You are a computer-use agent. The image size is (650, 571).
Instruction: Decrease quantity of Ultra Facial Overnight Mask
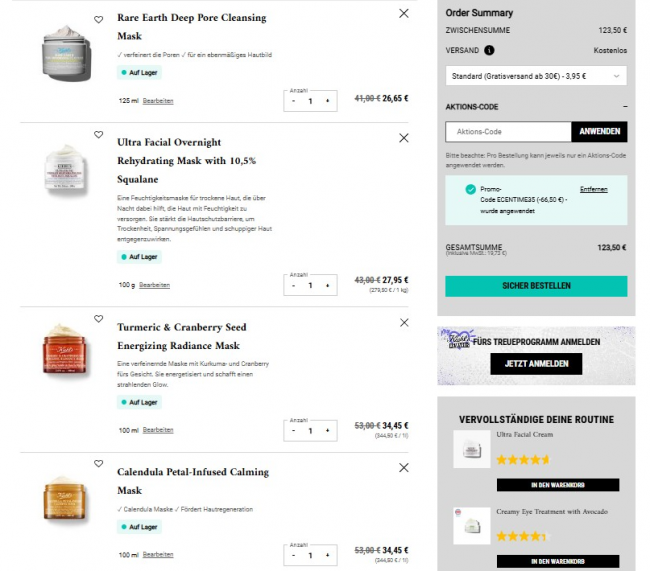(x=294, y=286)
